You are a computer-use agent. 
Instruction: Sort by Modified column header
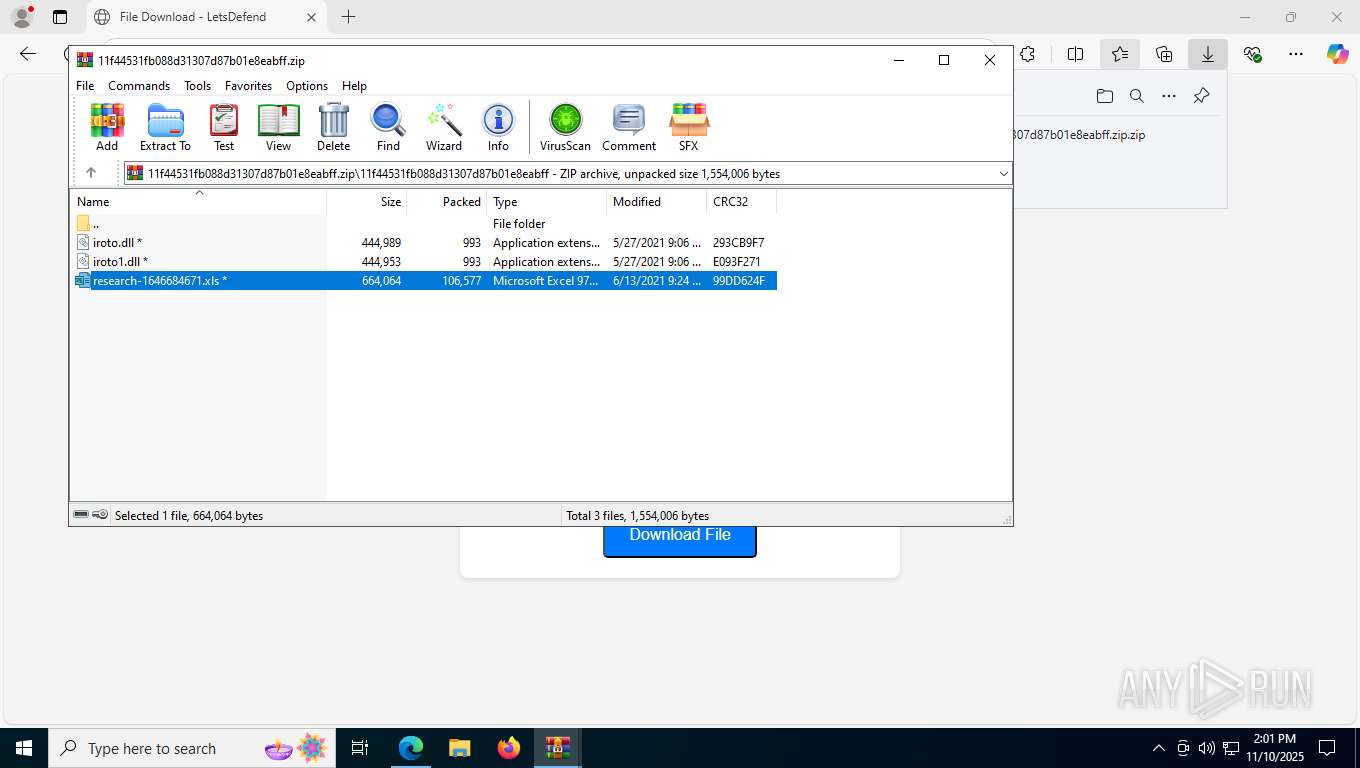point(657,201)
